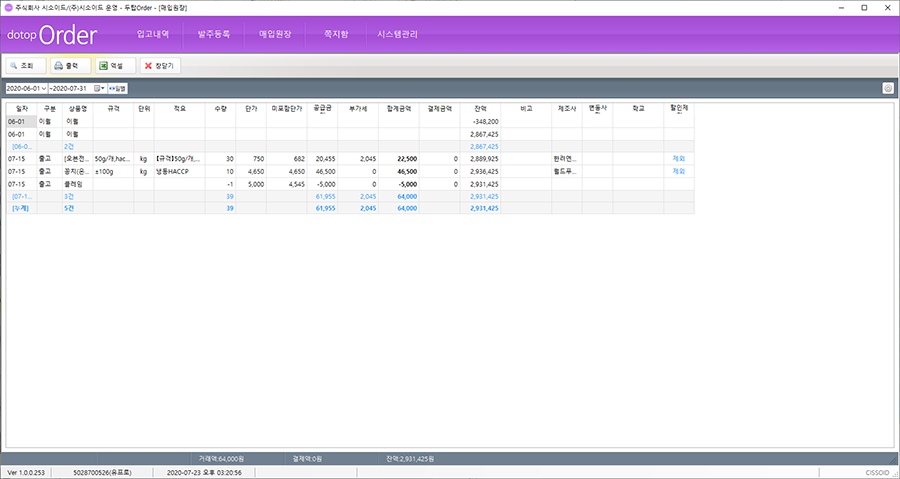Open the 쪽지함 message box menu

pyautogui.click(x=336, y=34)
